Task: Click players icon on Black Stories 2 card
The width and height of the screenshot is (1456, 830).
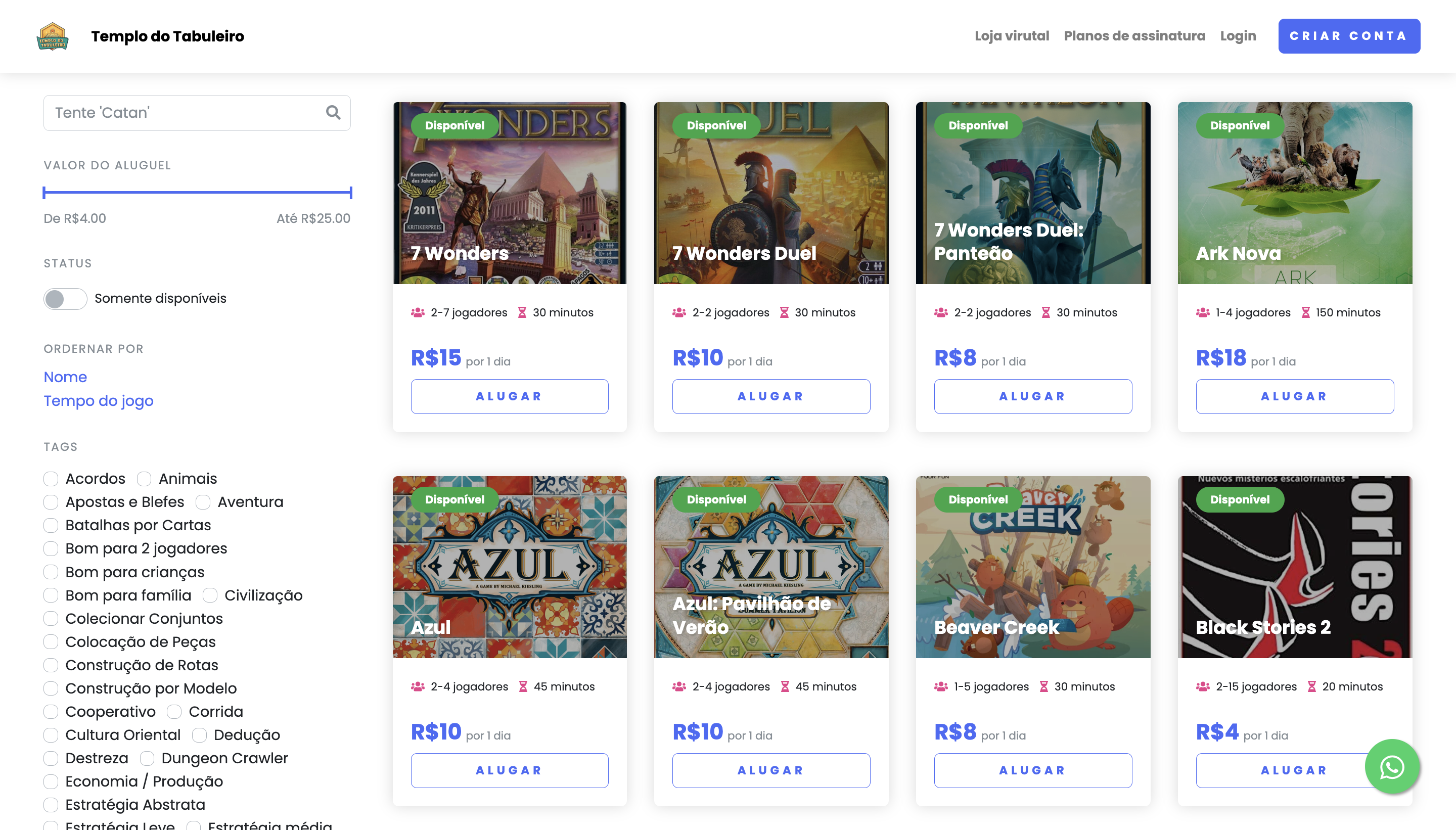Action: click(1203, 686)
